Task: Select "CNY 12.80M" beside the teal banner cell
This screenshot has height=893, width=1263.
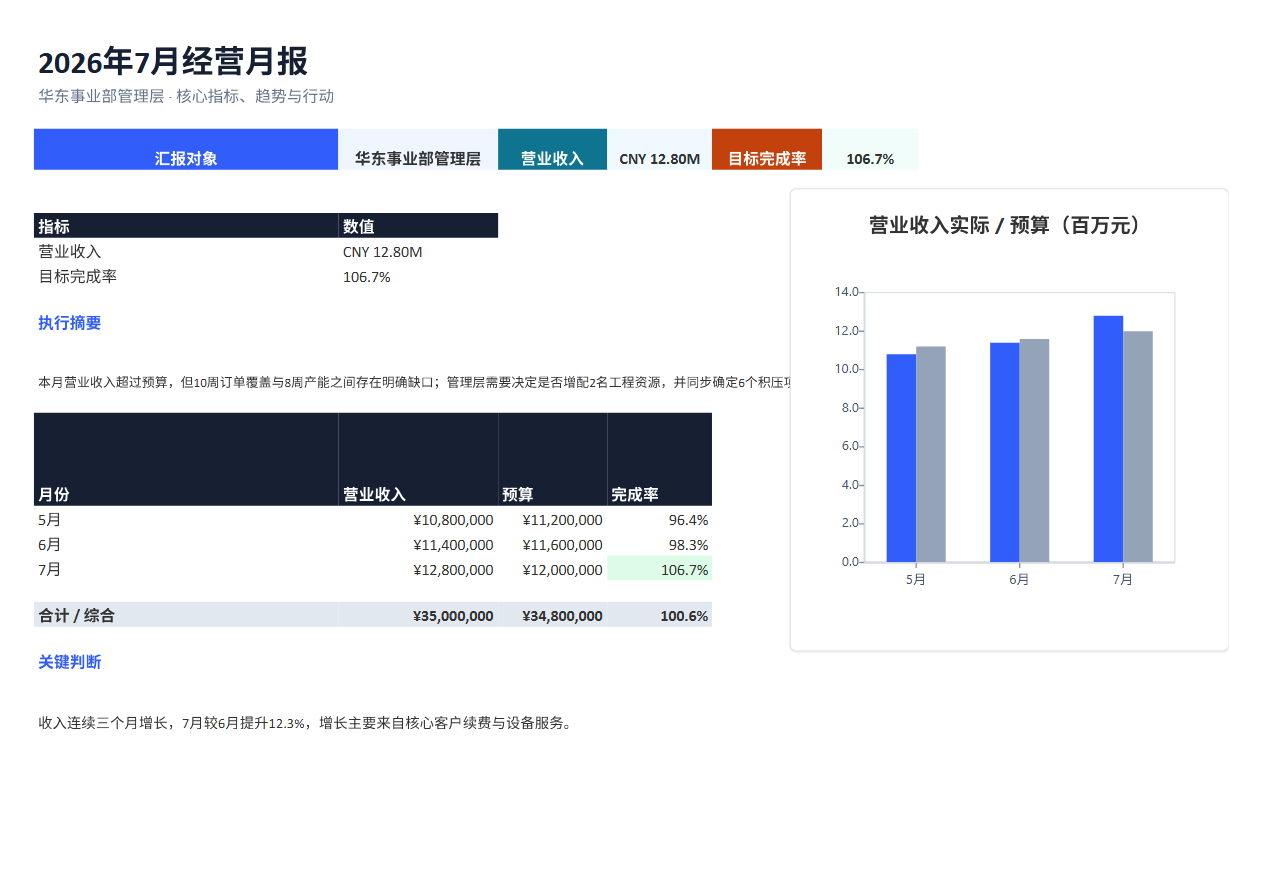Action: 659,149
